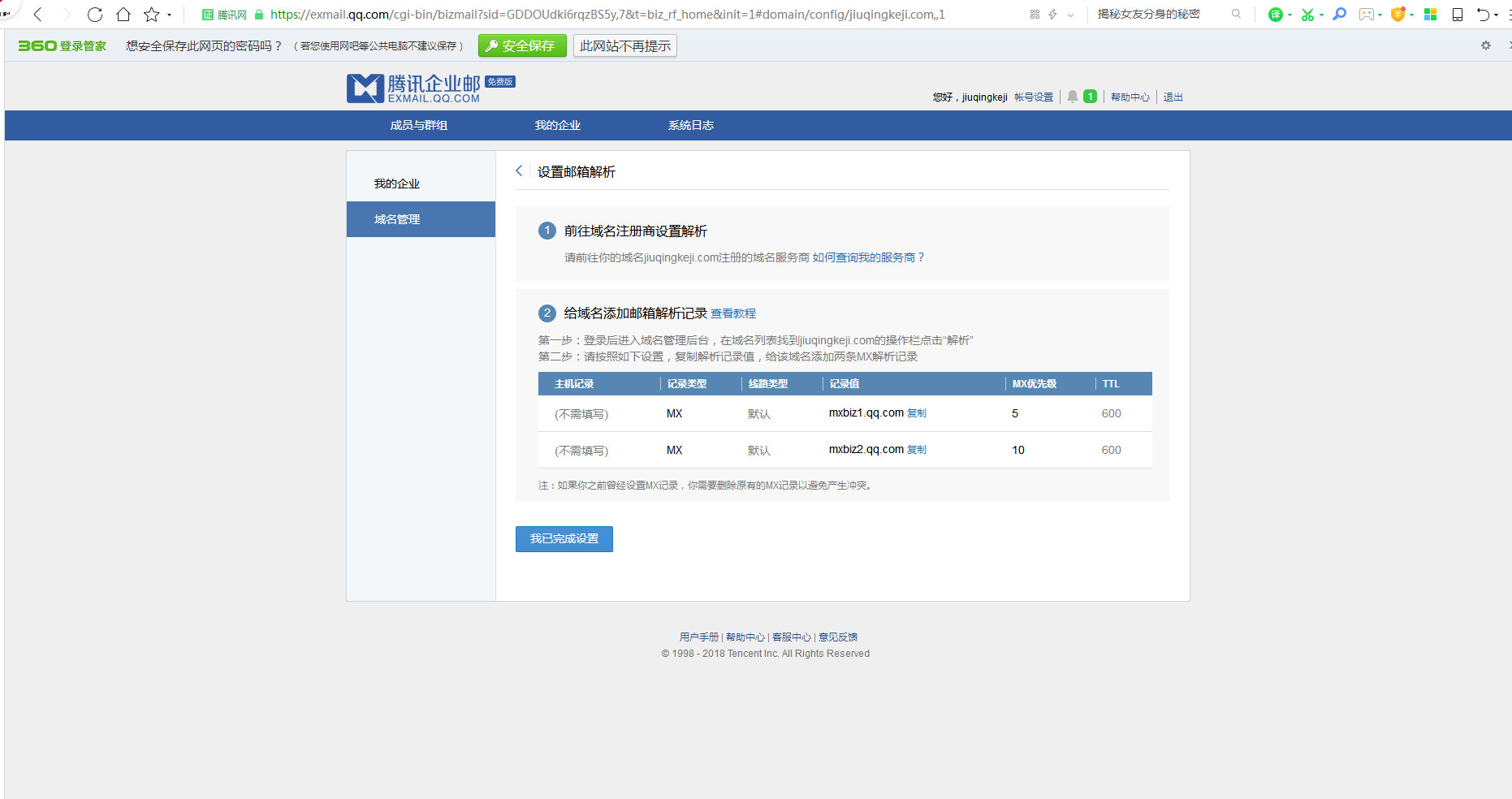Open the 360 login manager settings gear
Viewport: 1512px width, 799px height.
pos(1487,45)
